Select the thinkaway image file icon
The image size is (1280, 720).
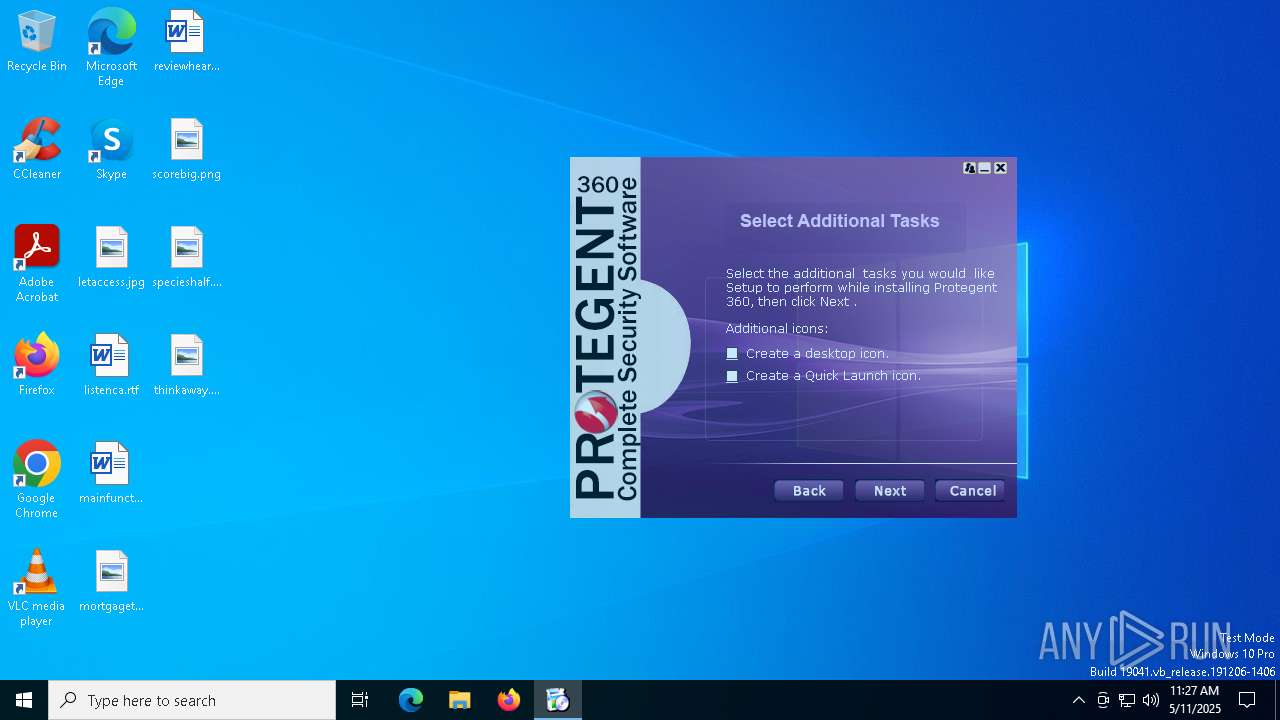tap(186, 366)
